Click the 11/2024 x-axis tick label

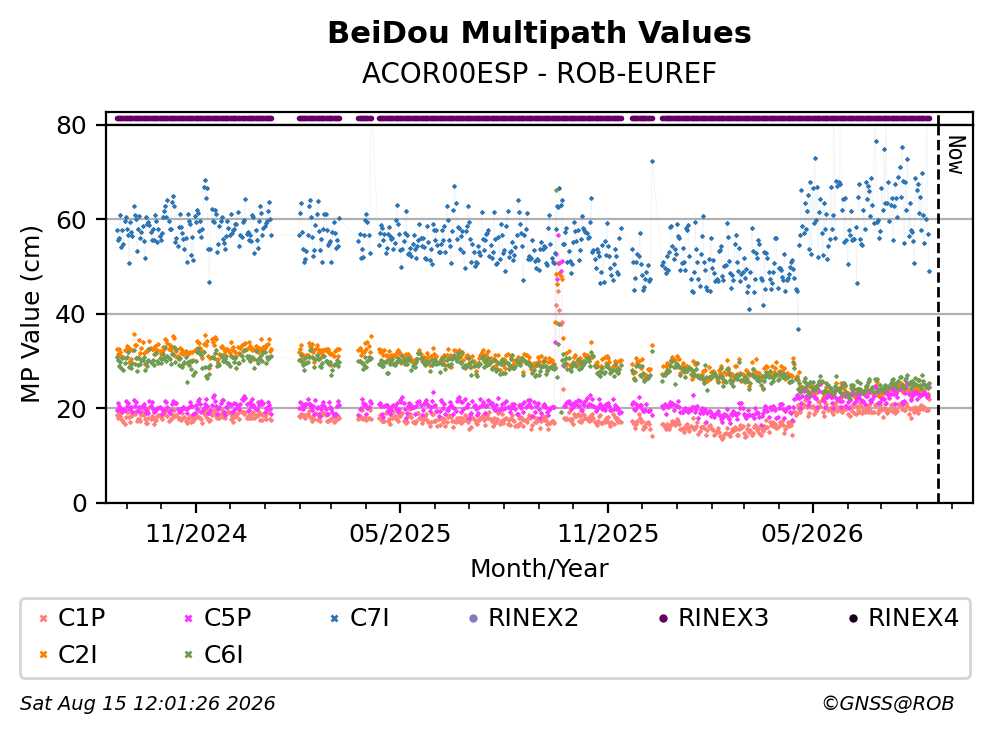click(x=196, y=534)
